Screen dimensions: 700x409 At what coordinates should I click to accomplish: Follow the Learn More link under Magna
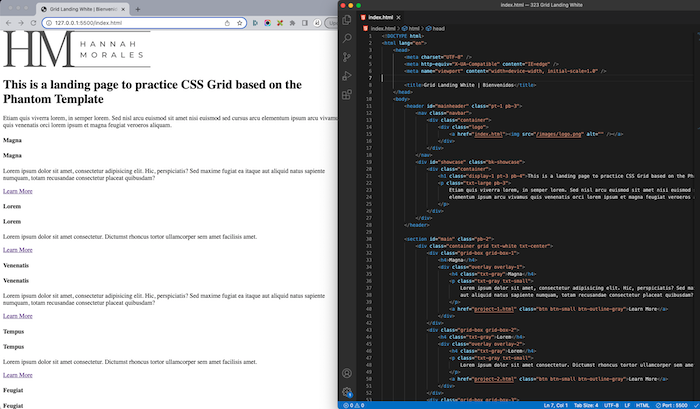click(17, 191)
